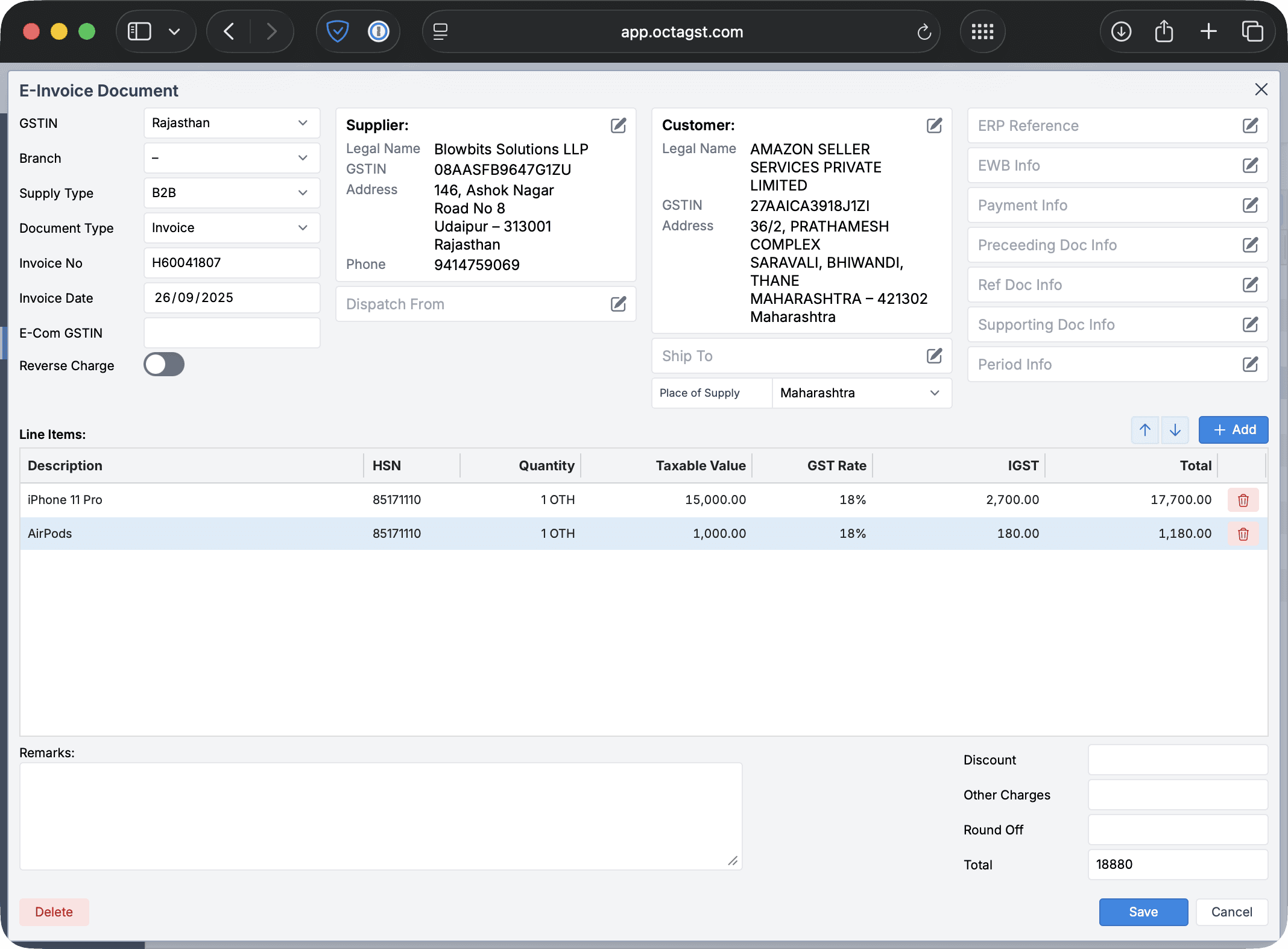Edit the Customer details
Screen dimensions: 1288x949
pos(934,125)
